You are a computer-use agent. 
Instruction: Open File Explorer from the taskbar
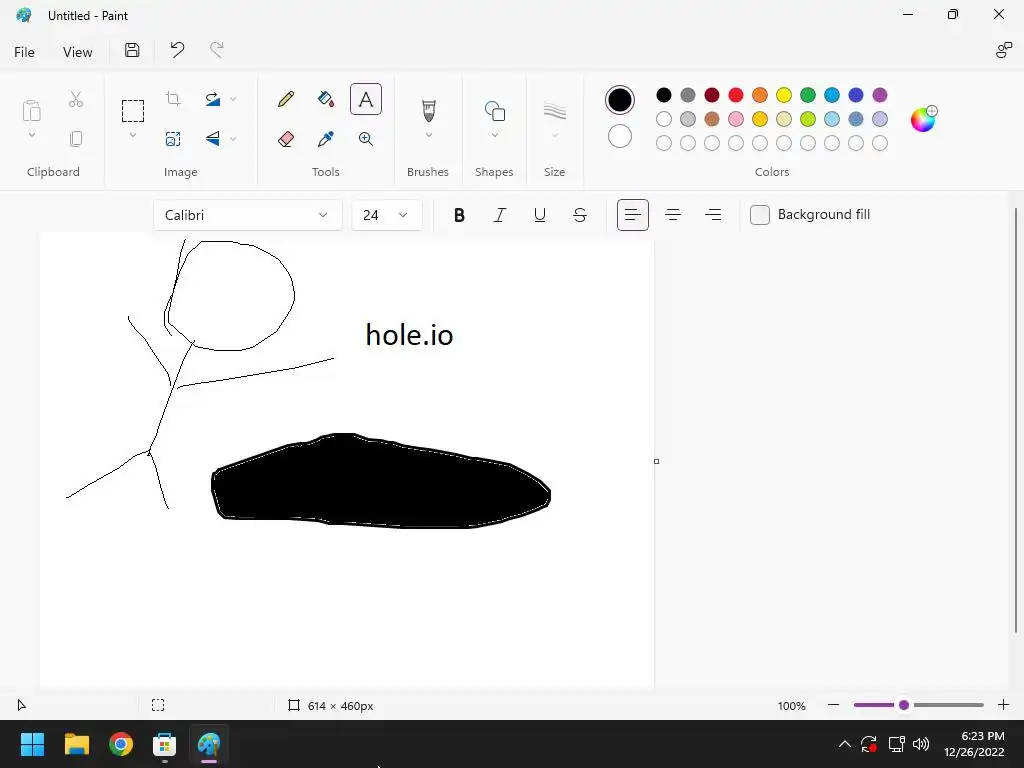(76, 744)
